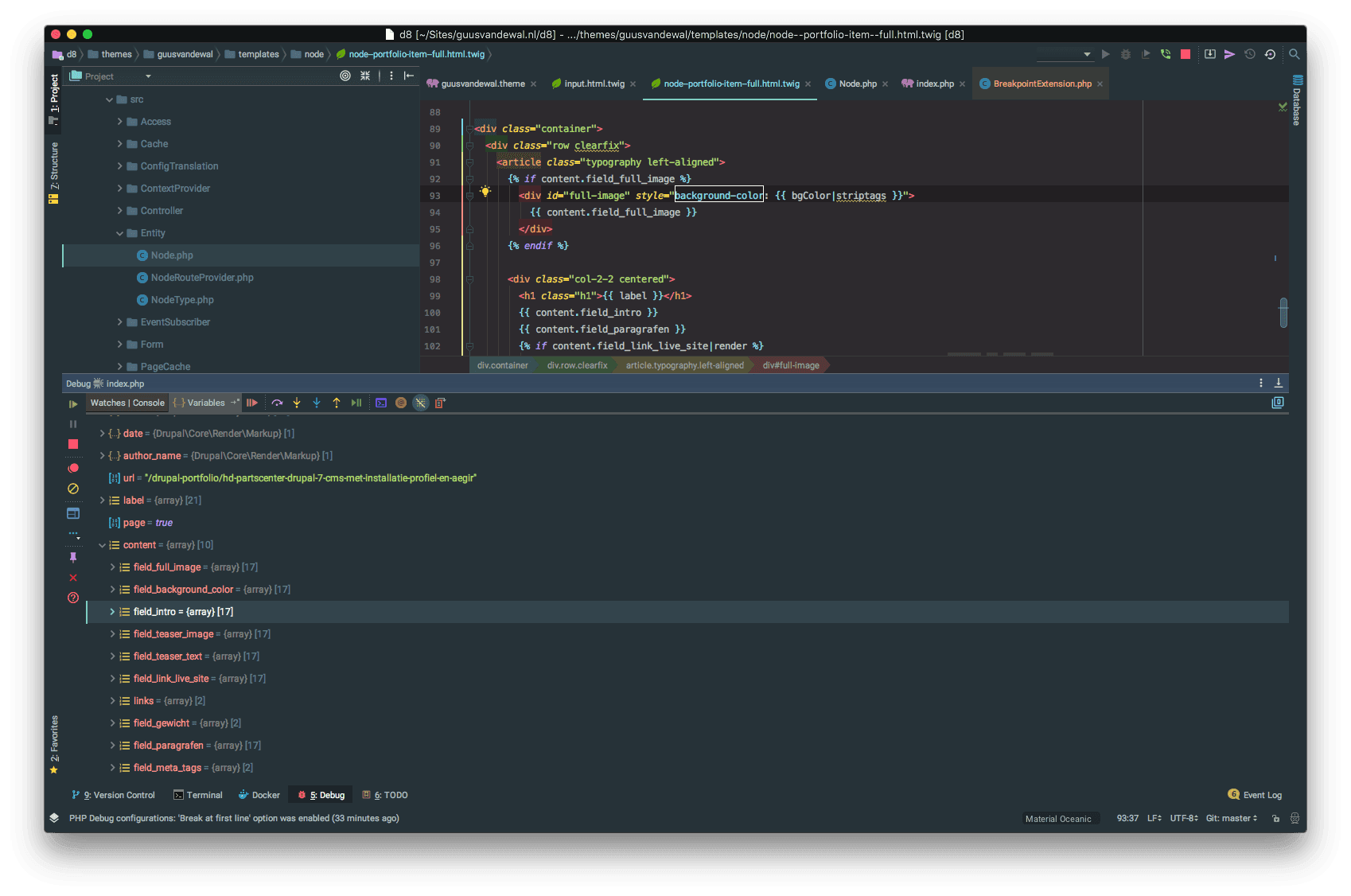Click the Step Into debug icon
The height and width of the screenshot is (896, 1351).
click(x=296, y=403)
